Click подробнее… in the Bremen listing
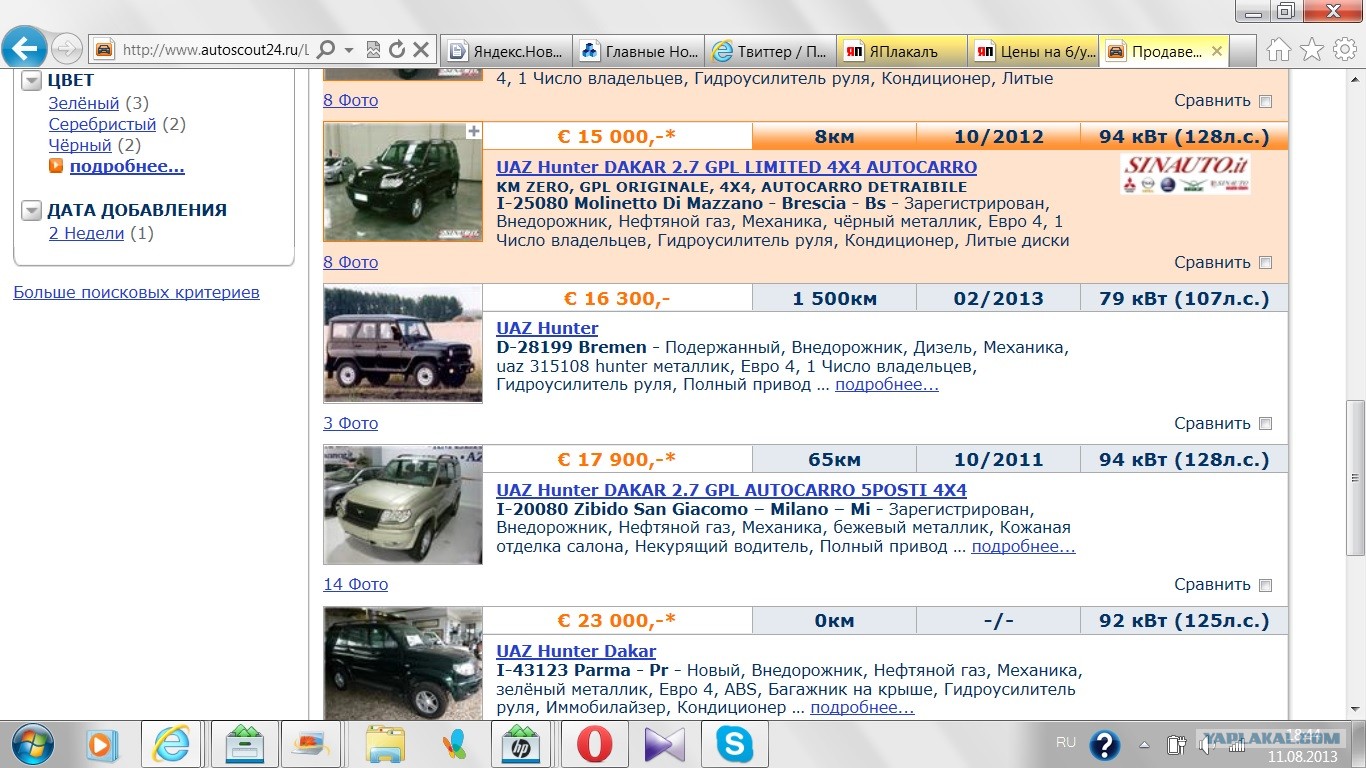The image size is (1366, 768). (887, 384)
